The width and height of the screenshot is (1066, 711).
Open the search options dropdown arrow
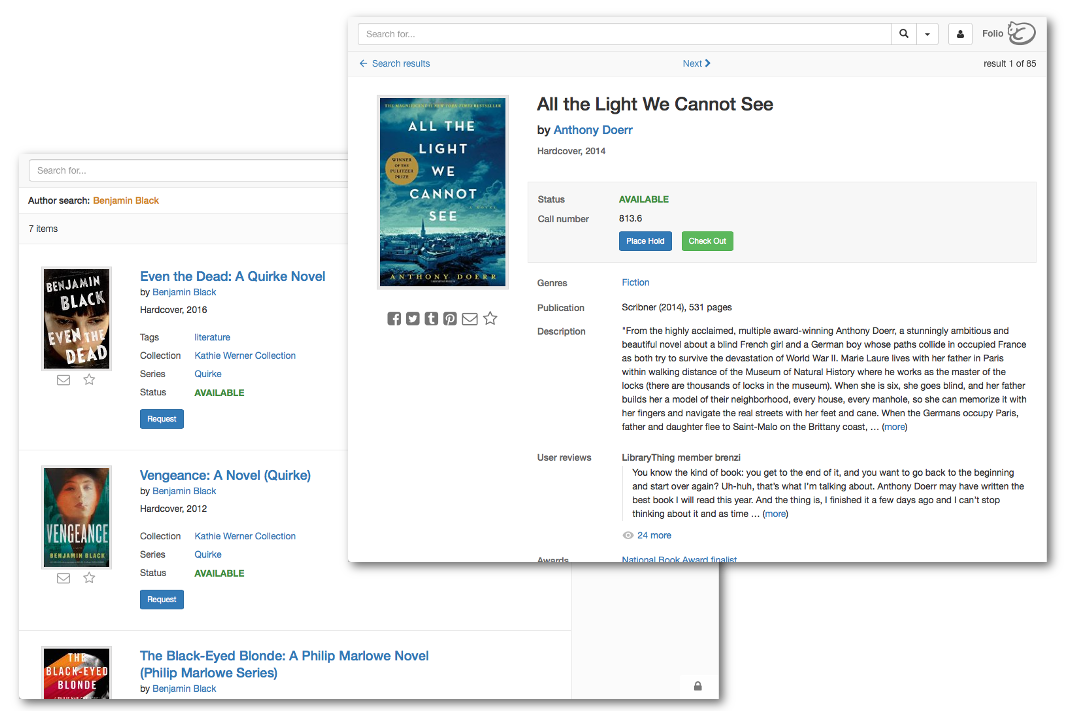pyautogui.click(x=927, y=33)
